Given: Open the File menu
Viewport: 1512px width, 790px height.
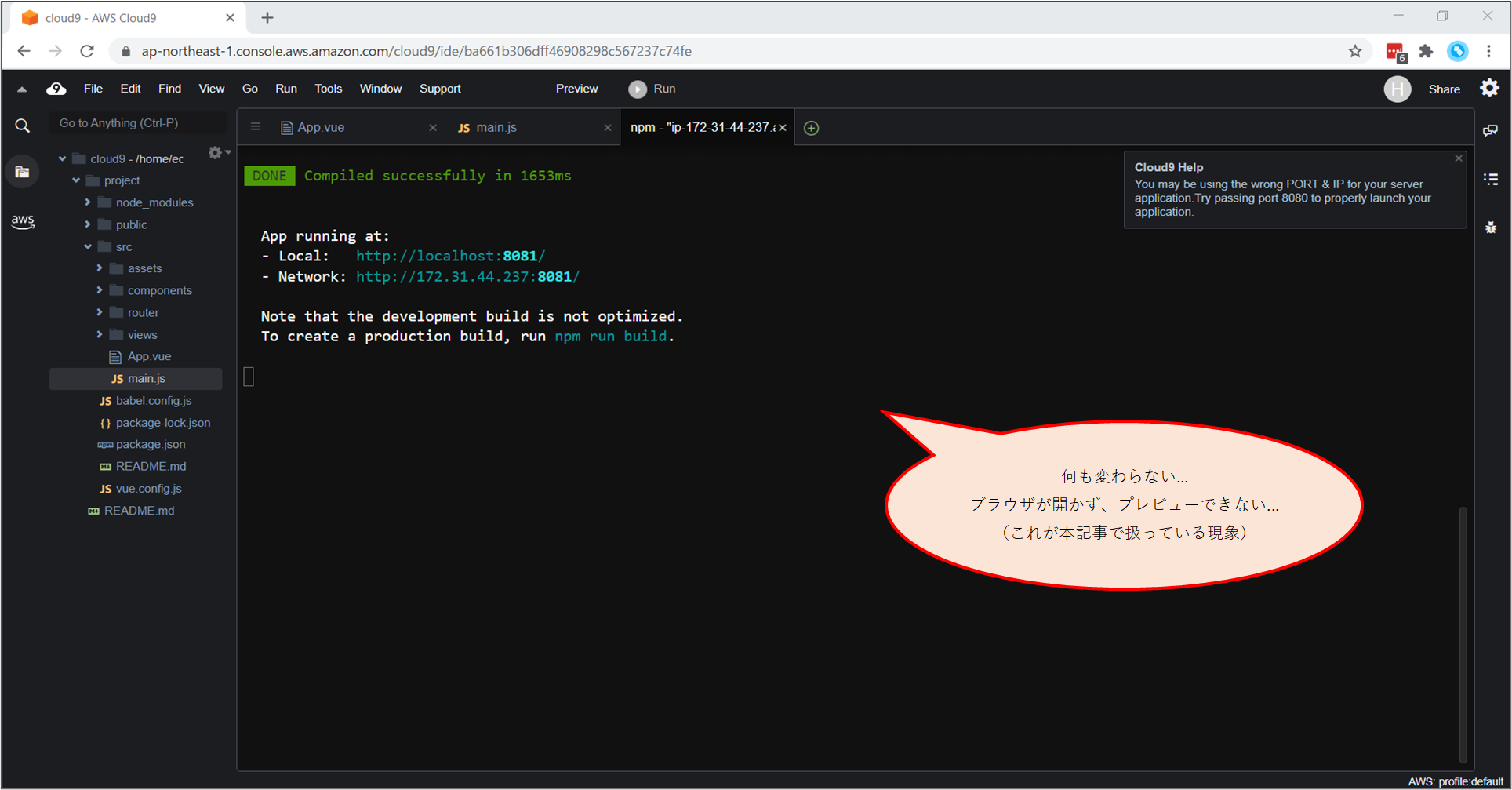Looking at the screenshot, I should pyautogui.click(x=93, y=89).
